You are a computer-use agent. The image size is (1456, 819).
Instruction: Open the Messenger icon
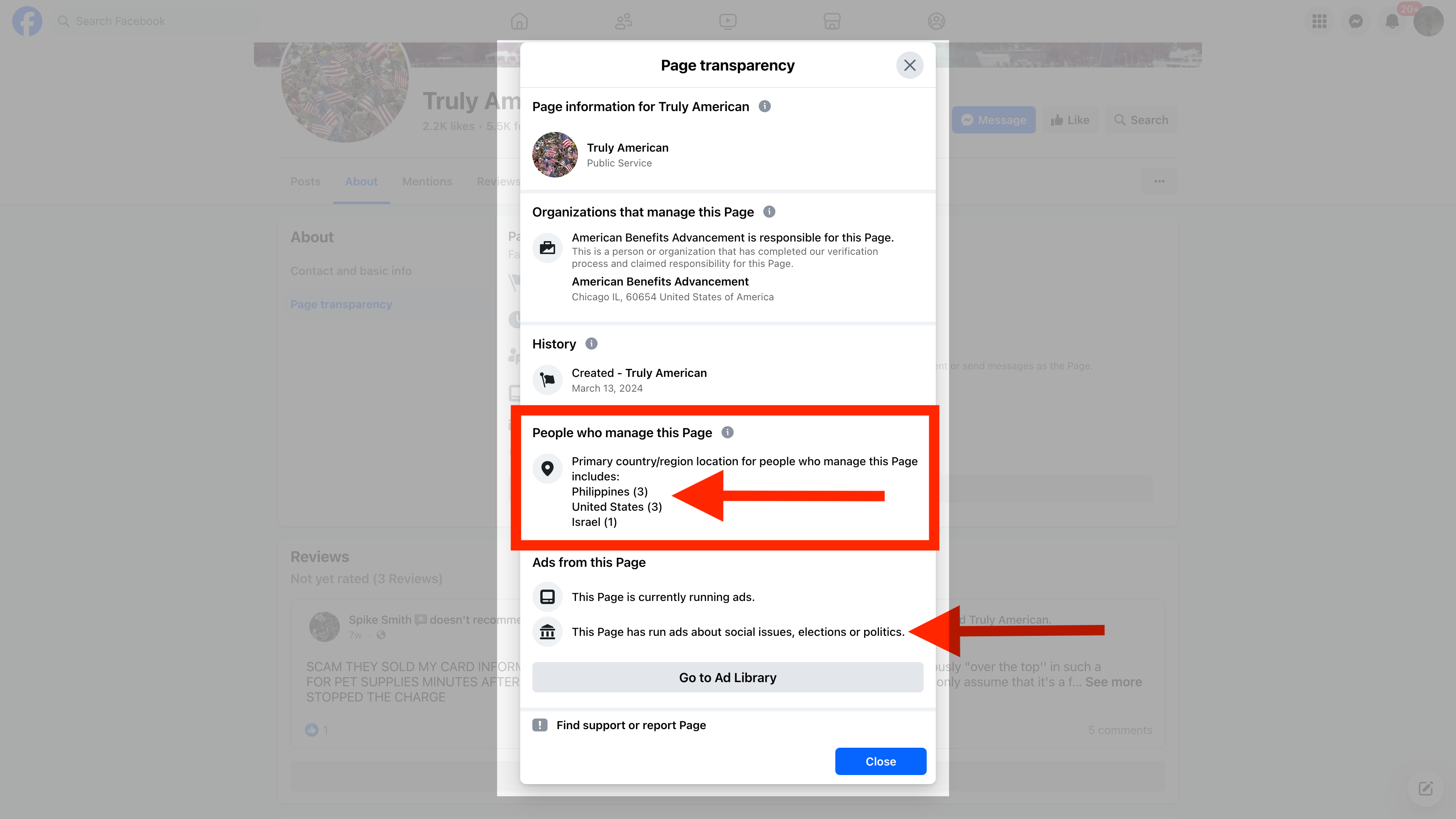[1356, 22]
